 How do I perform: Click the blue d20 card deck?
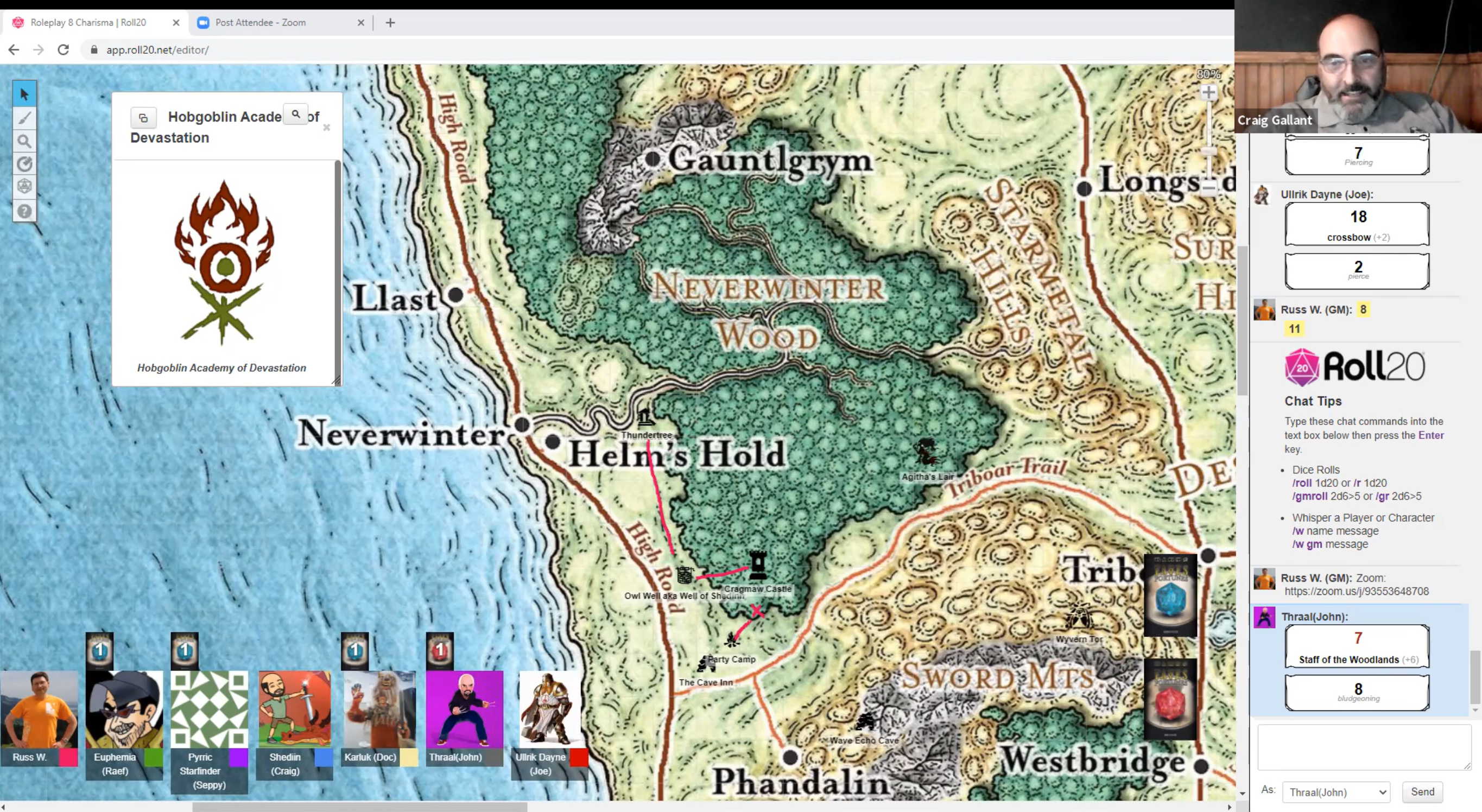pos(1170,596)
